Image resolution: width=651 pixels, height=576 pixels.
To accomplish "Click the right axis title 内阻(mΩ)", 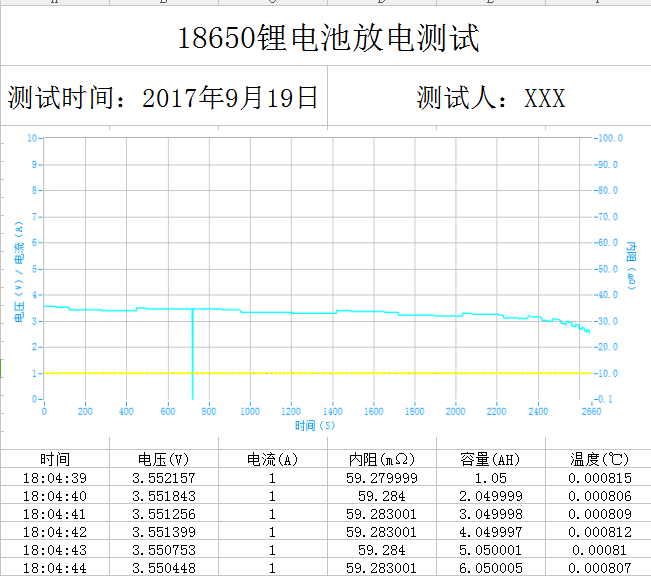I will [631, 266].
